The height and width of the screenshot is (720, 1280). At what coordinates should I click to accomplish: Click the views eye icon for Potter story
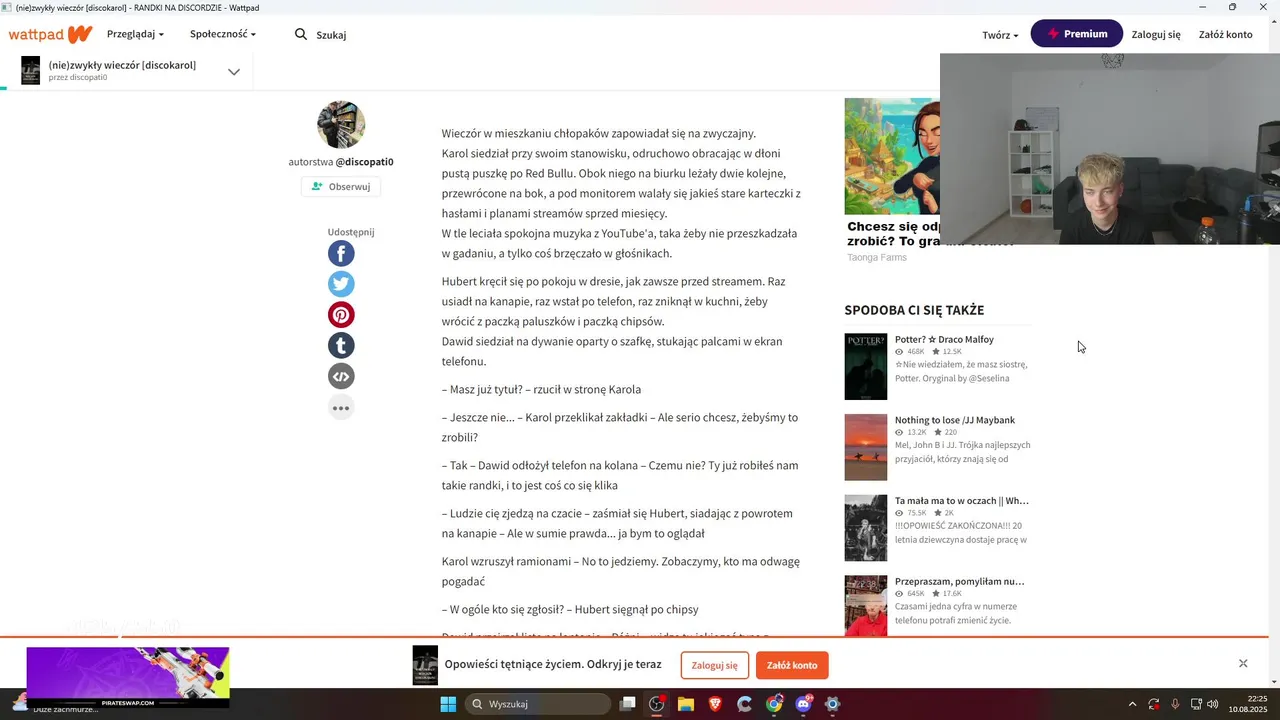(899, 352)
